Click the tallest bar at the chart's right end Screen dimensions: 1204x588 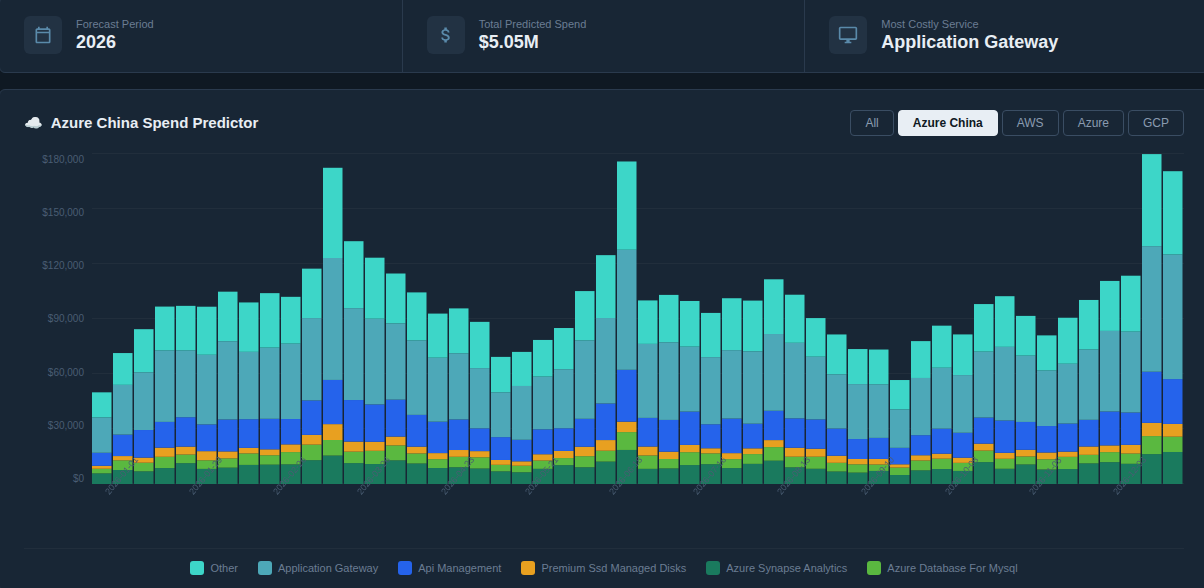(1152, 319)
